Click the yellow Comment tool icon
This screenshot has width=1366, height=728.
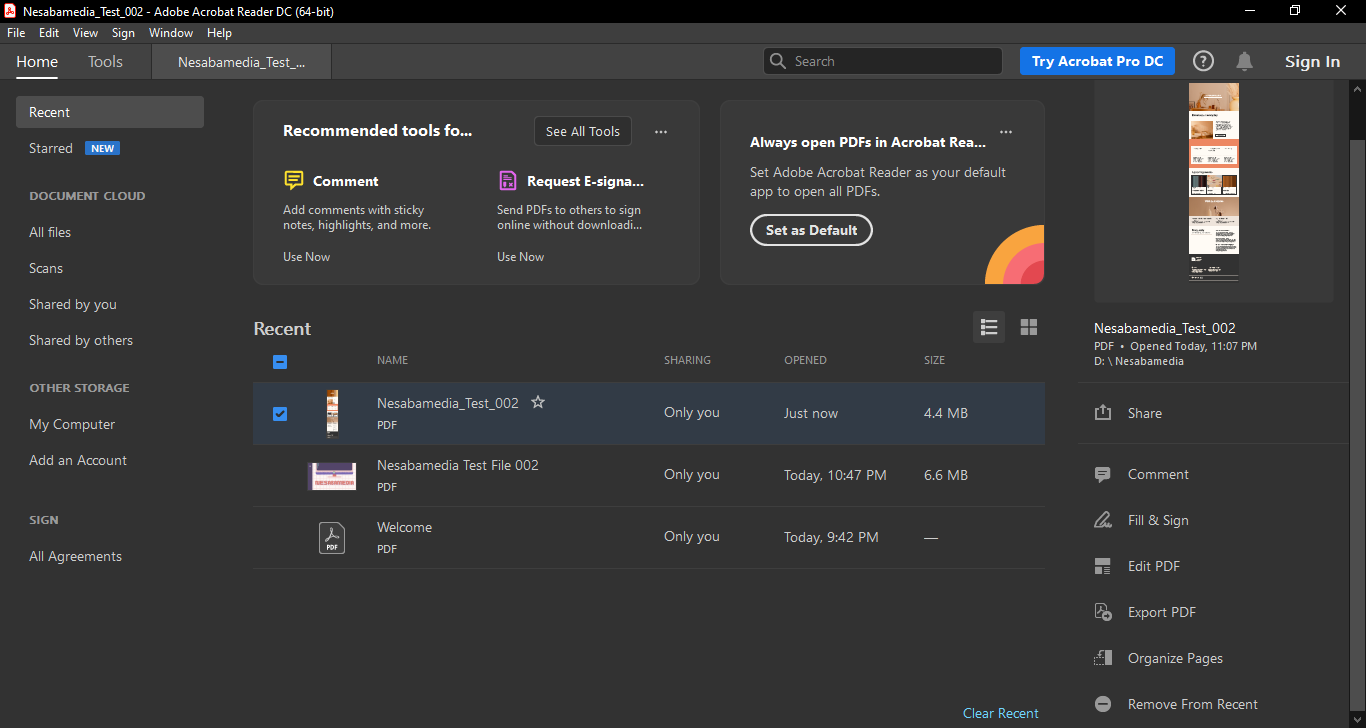(x=293, y=181)
